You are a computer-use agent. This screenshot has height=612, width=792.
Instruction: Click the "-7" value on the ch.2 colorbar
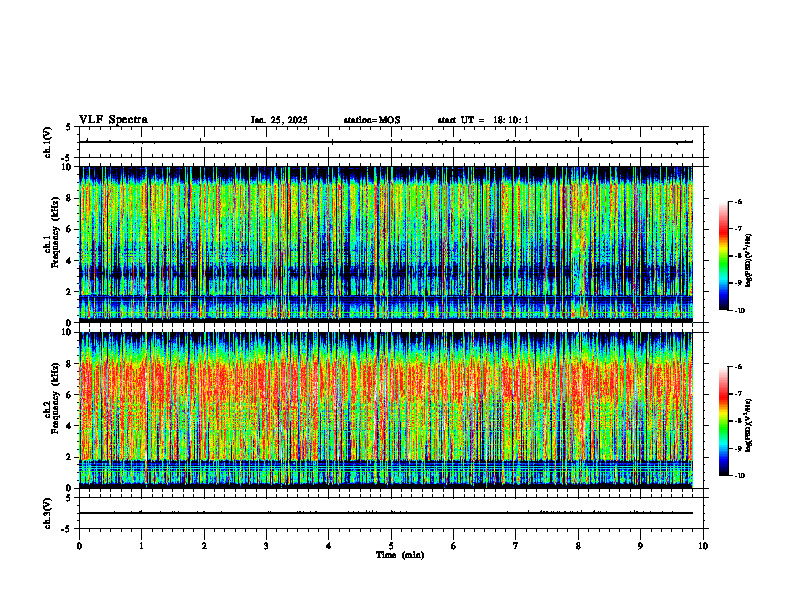pos(738,394)
